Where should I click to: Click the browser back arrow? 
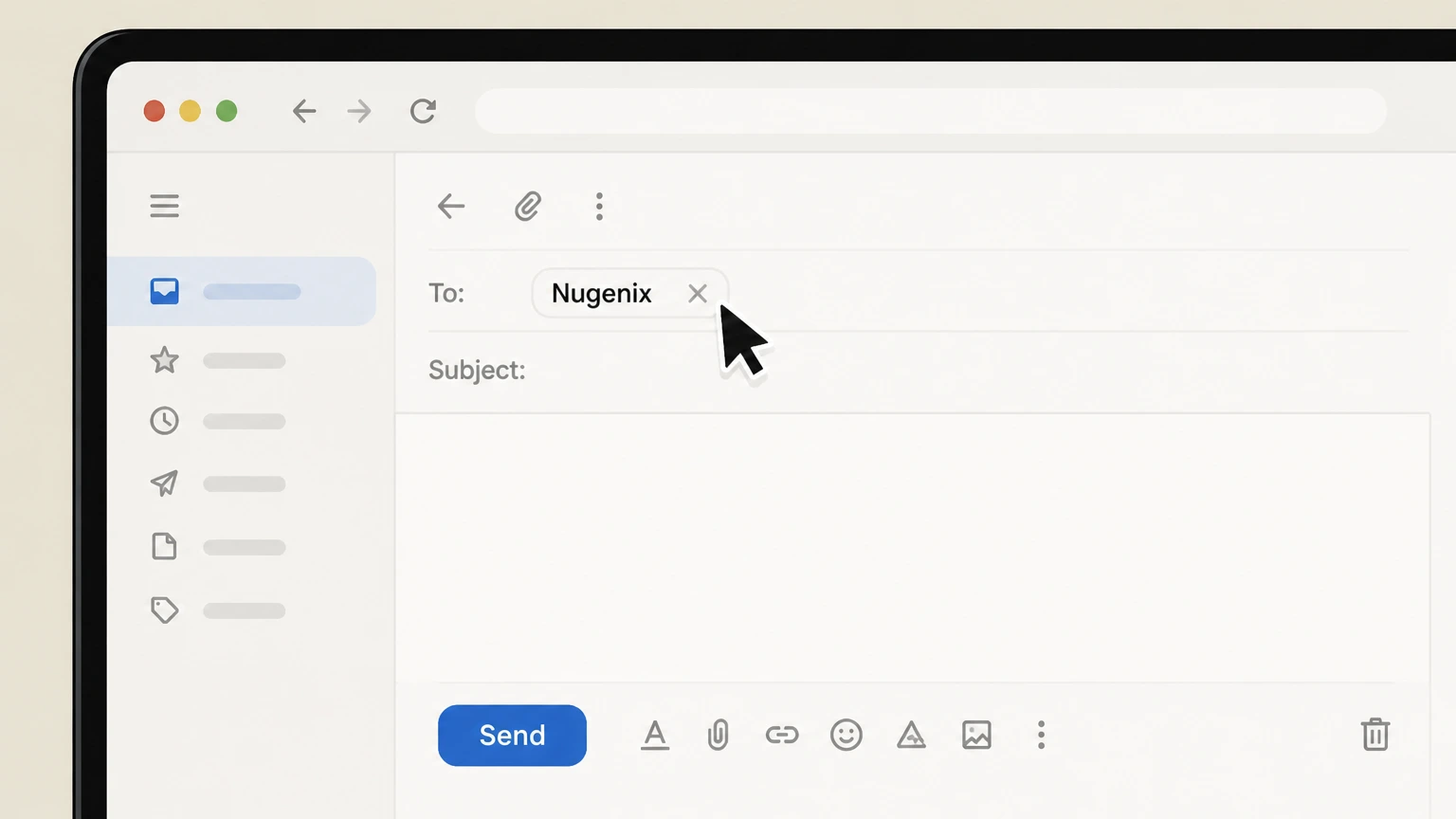[304, 111]
